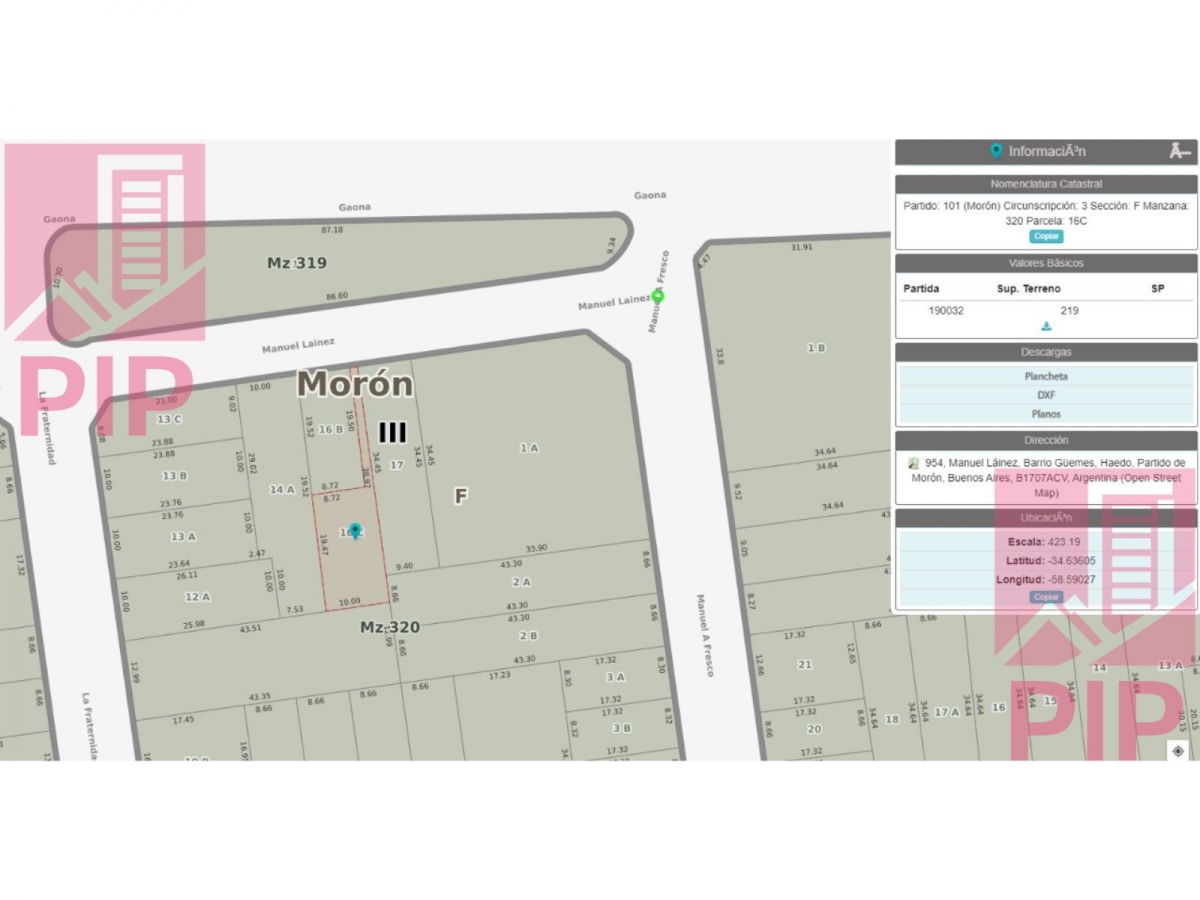This screenshot has width=1200, height=900.
Task: Click parcel 2 A label
Action: tap(522, 581)
